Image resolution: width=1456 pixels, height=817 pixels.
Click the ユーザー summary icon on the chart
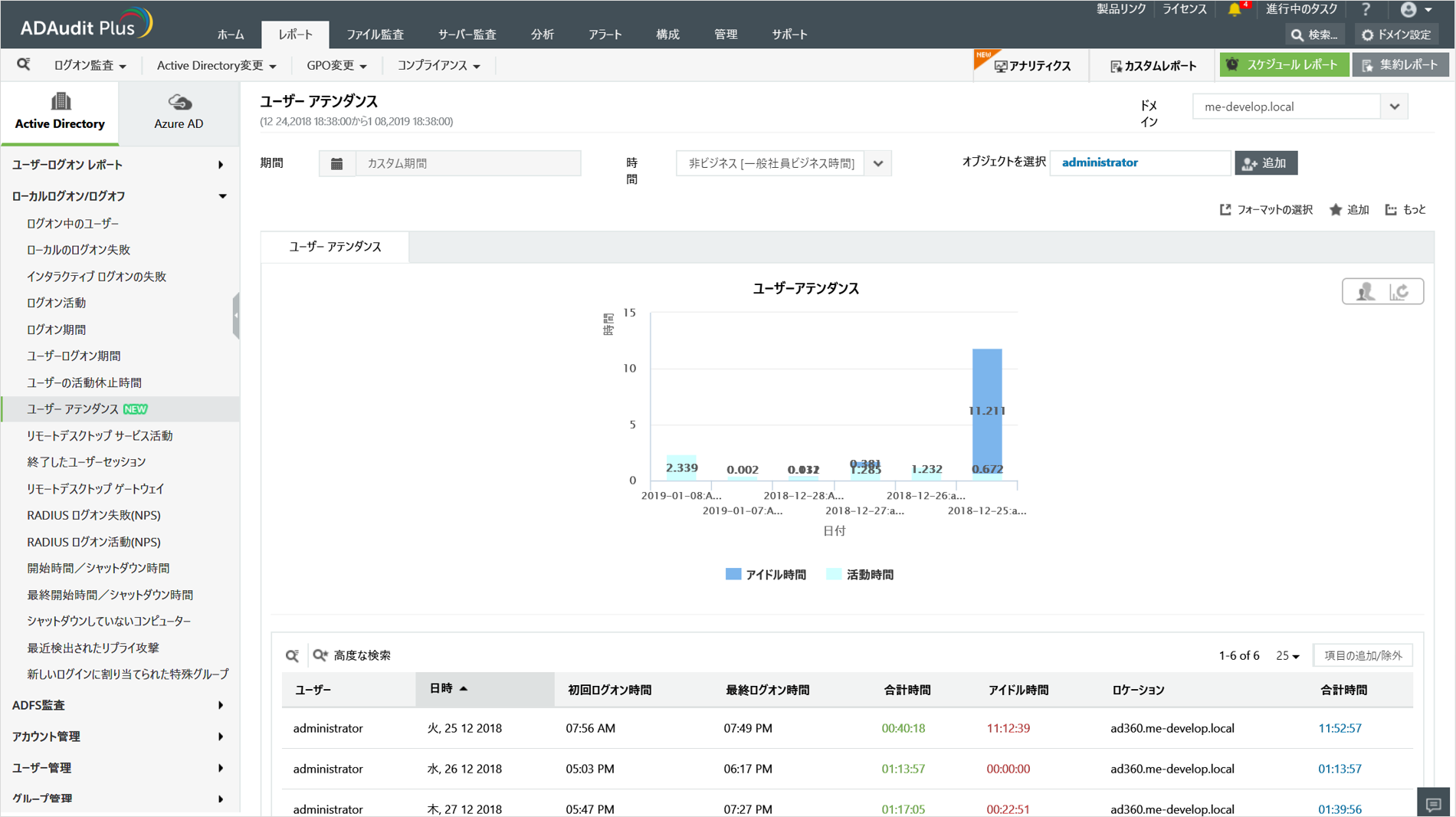point(1367,291)
